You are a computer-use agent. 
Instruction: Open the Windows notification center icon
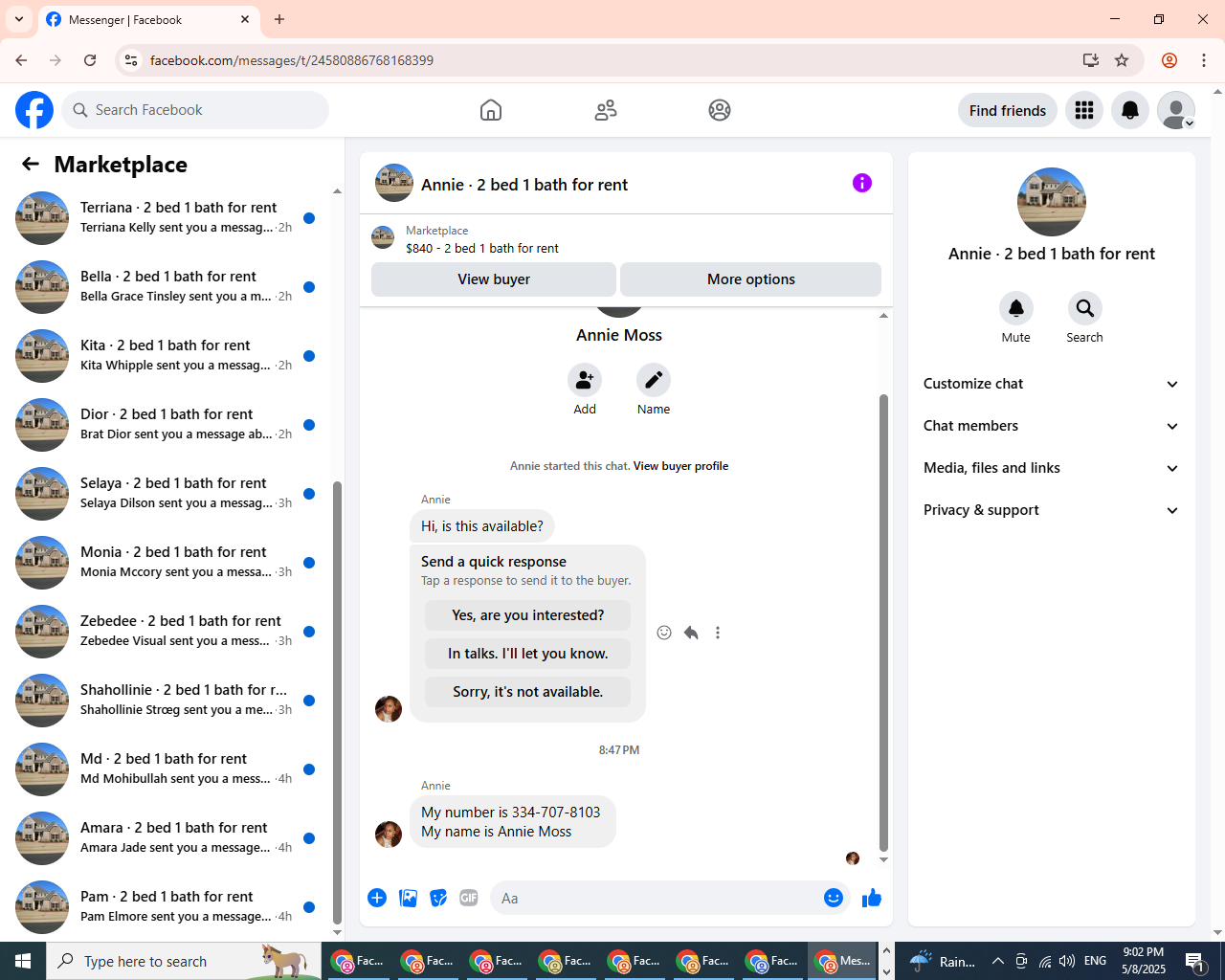pyautogui.click(x=1195, y=961)
